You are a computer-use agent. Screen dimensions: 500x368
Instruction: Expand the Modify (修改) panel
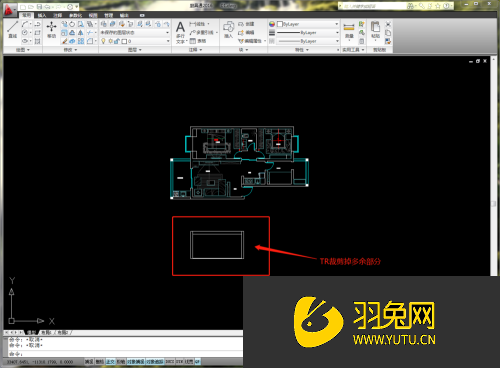coord(70,50)
